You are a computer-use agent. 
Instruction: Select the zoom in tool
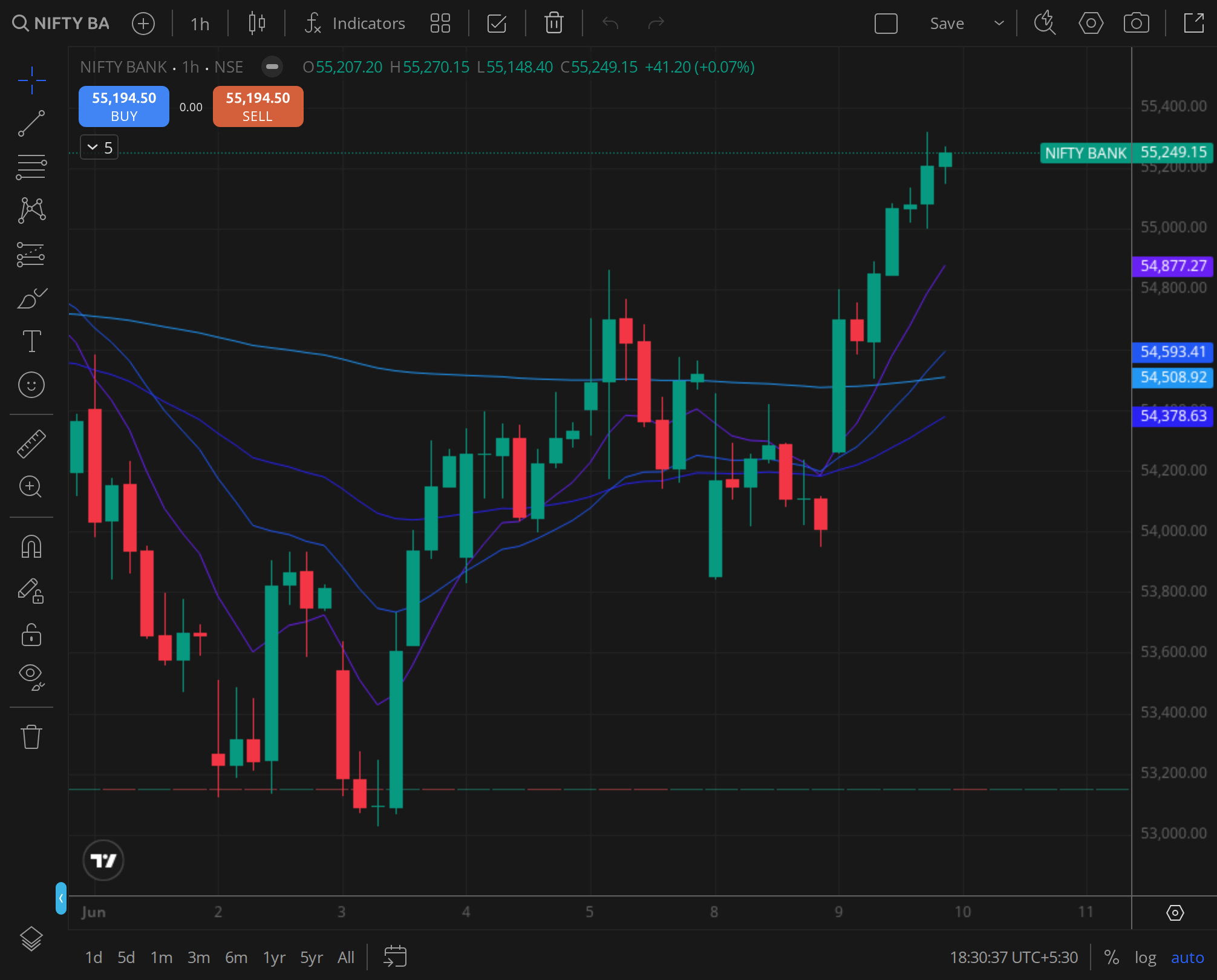click(x=31, y=487)
